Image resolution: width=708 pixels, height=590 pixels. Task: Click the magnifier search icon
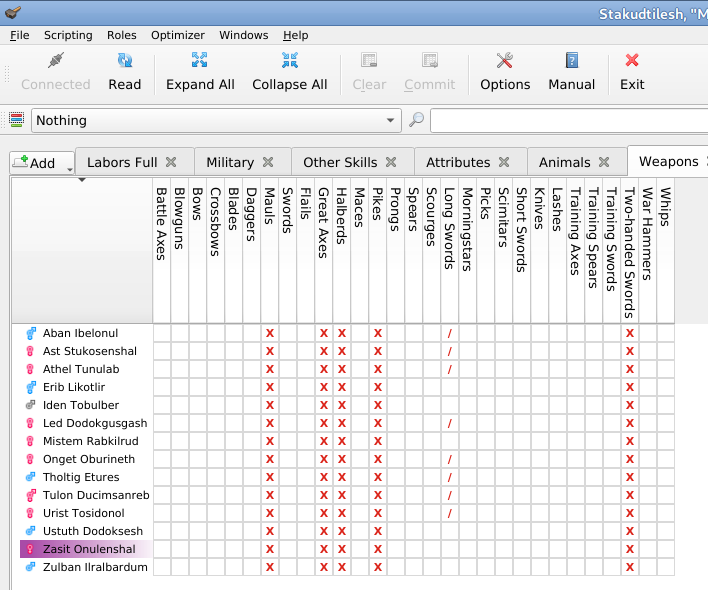[417, 121]
